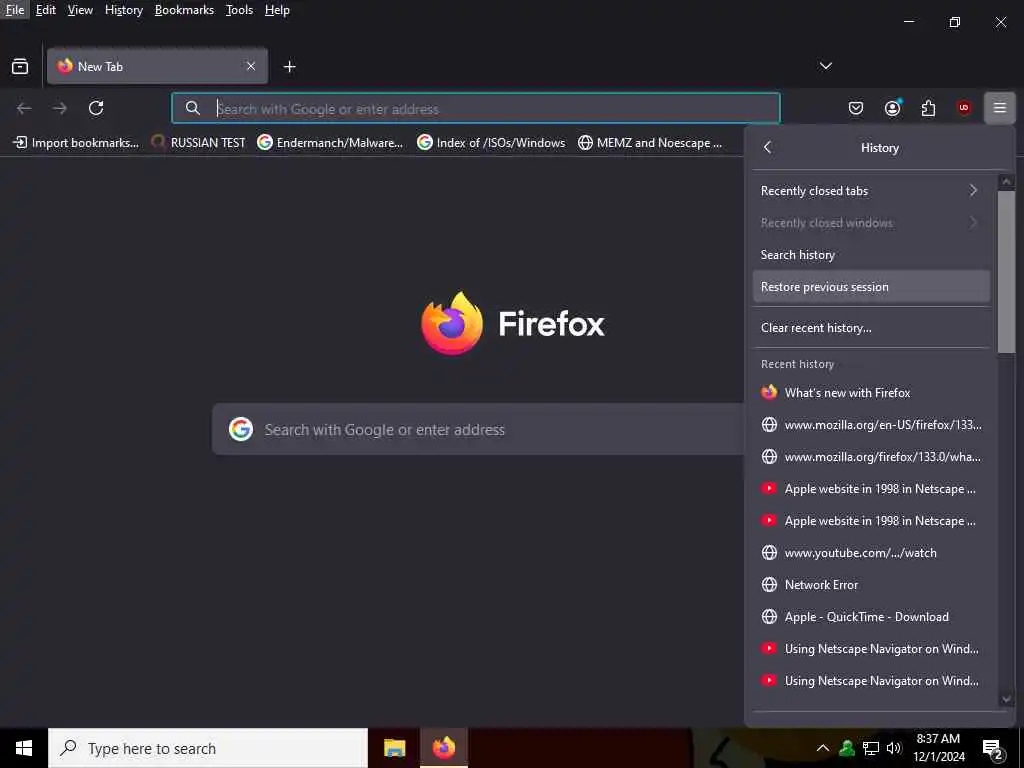1024x768 pixels.
Task: Select the New Tab tab
Action: pos(157,66)
